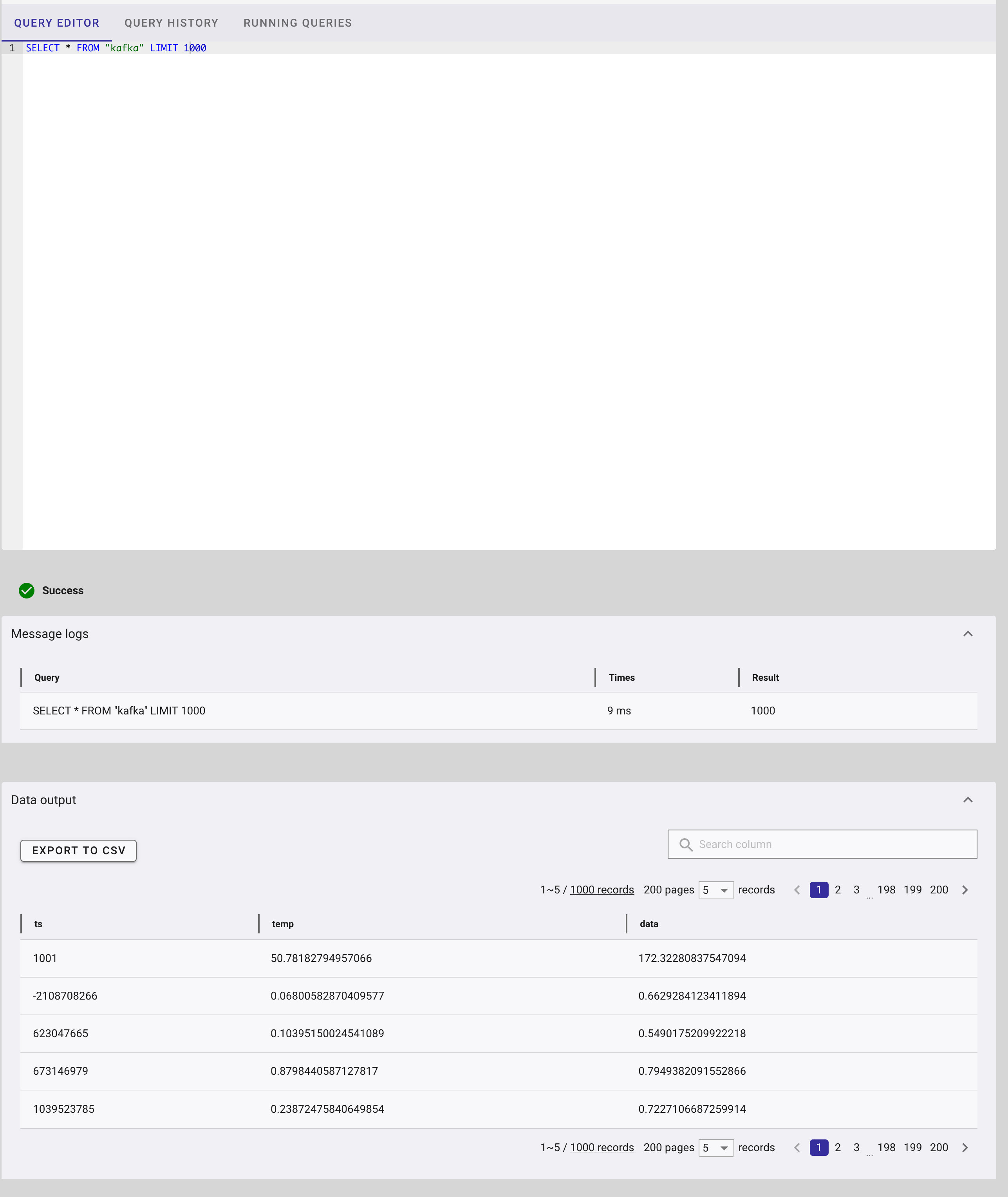
Task: Select page 199 in bottom pagination
Action: 912,1148
